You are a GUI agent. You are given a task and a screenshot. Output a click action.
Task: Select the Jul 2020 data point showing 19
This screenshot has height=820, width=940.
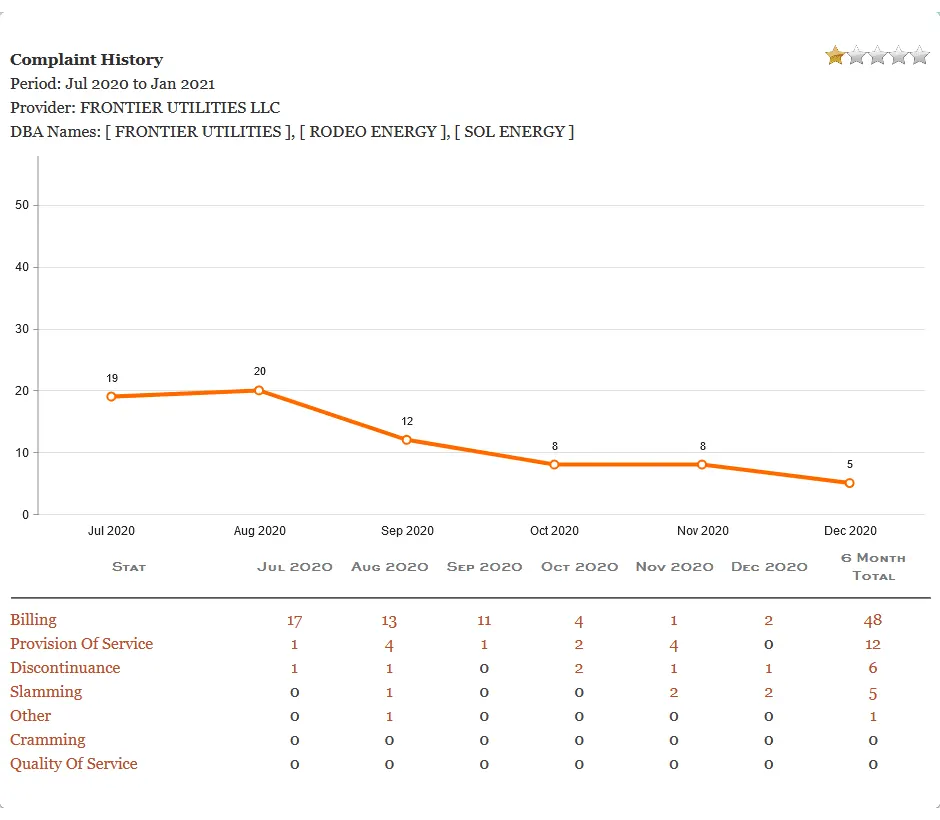111,396
